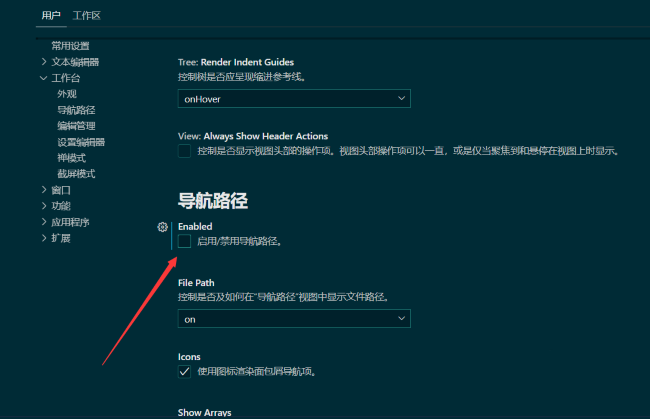Expand the 功能 tree section
Screen dimensions: 650x419
pyautogui.click(x=61, y=206)
